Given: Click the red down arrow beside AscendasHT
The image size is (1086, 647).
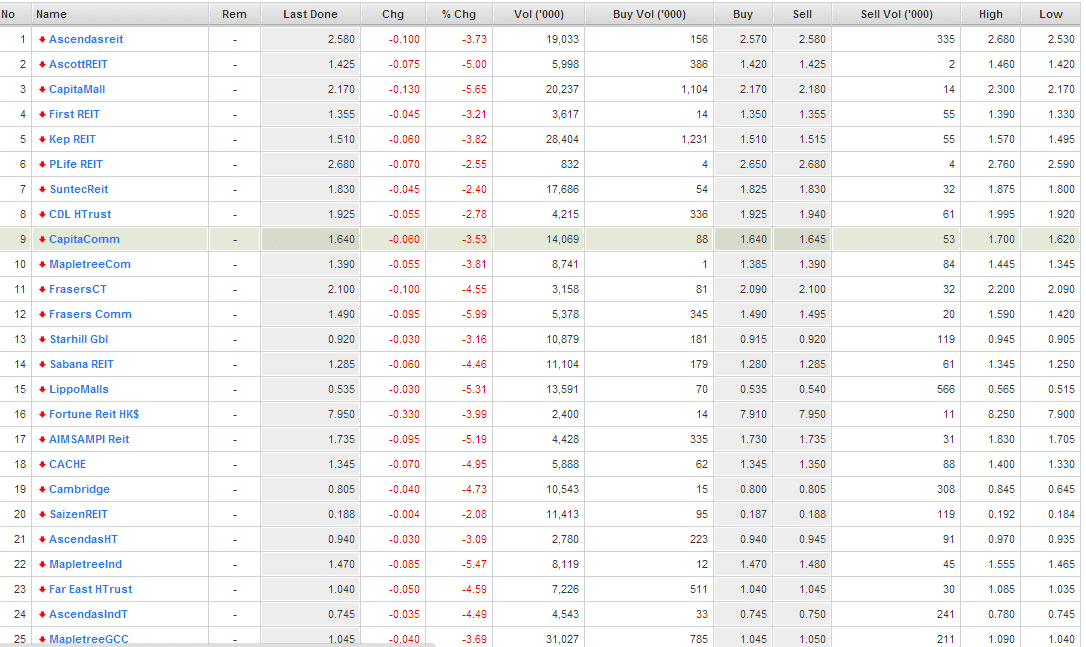Looking at the screenshot, I should [x=42, y=539].
